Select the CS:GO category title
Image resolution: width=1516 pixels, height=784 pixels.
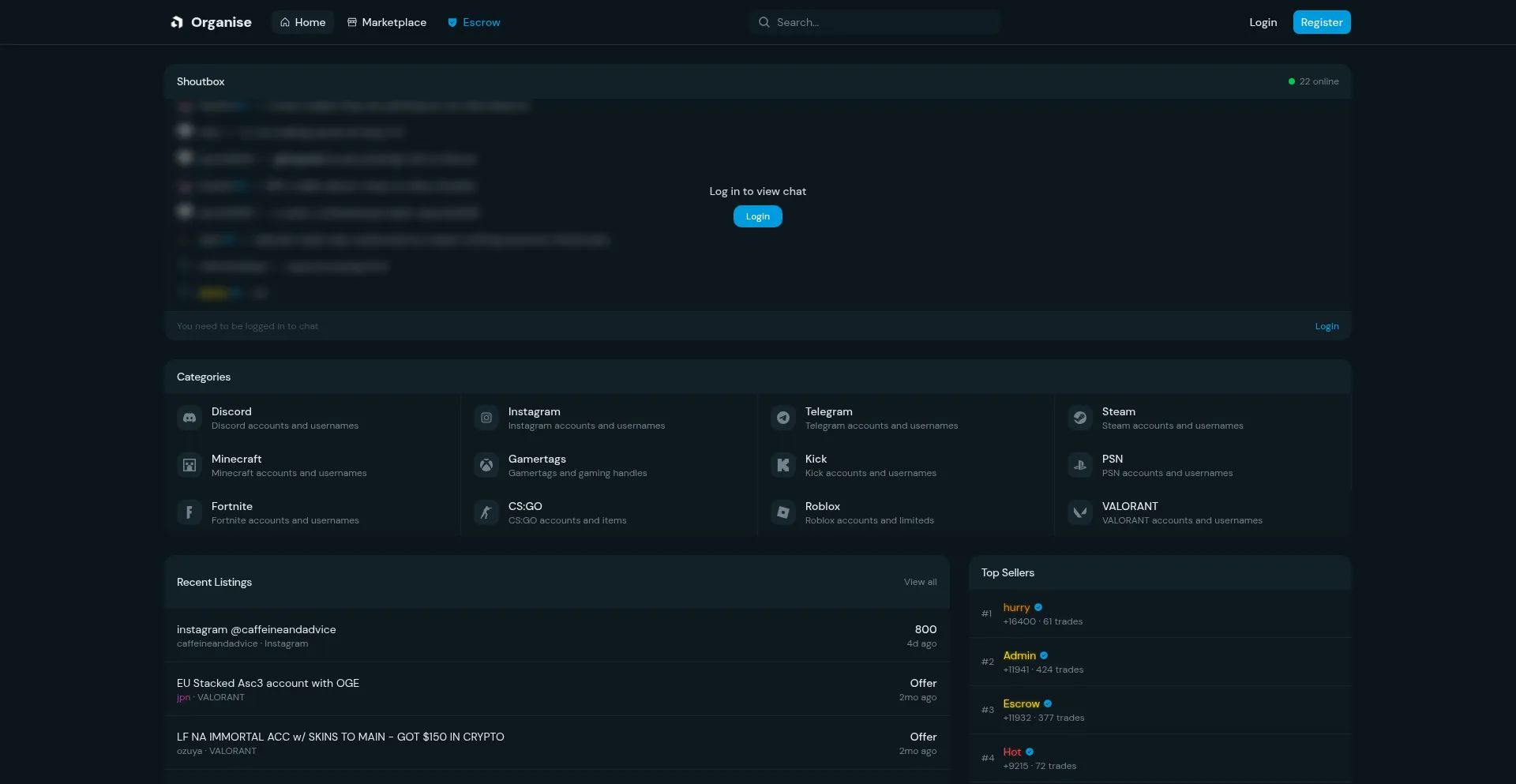pyautogui.click(x=525, y=506)
